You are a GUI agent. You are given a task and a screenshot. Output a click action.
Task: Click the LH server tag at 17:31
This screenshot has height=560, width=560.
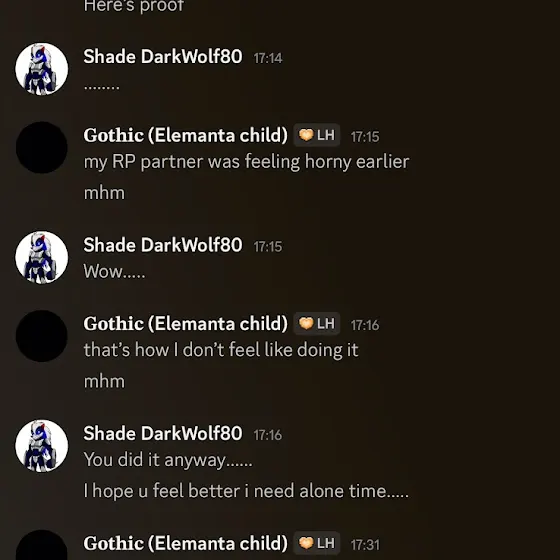[317, 543]
